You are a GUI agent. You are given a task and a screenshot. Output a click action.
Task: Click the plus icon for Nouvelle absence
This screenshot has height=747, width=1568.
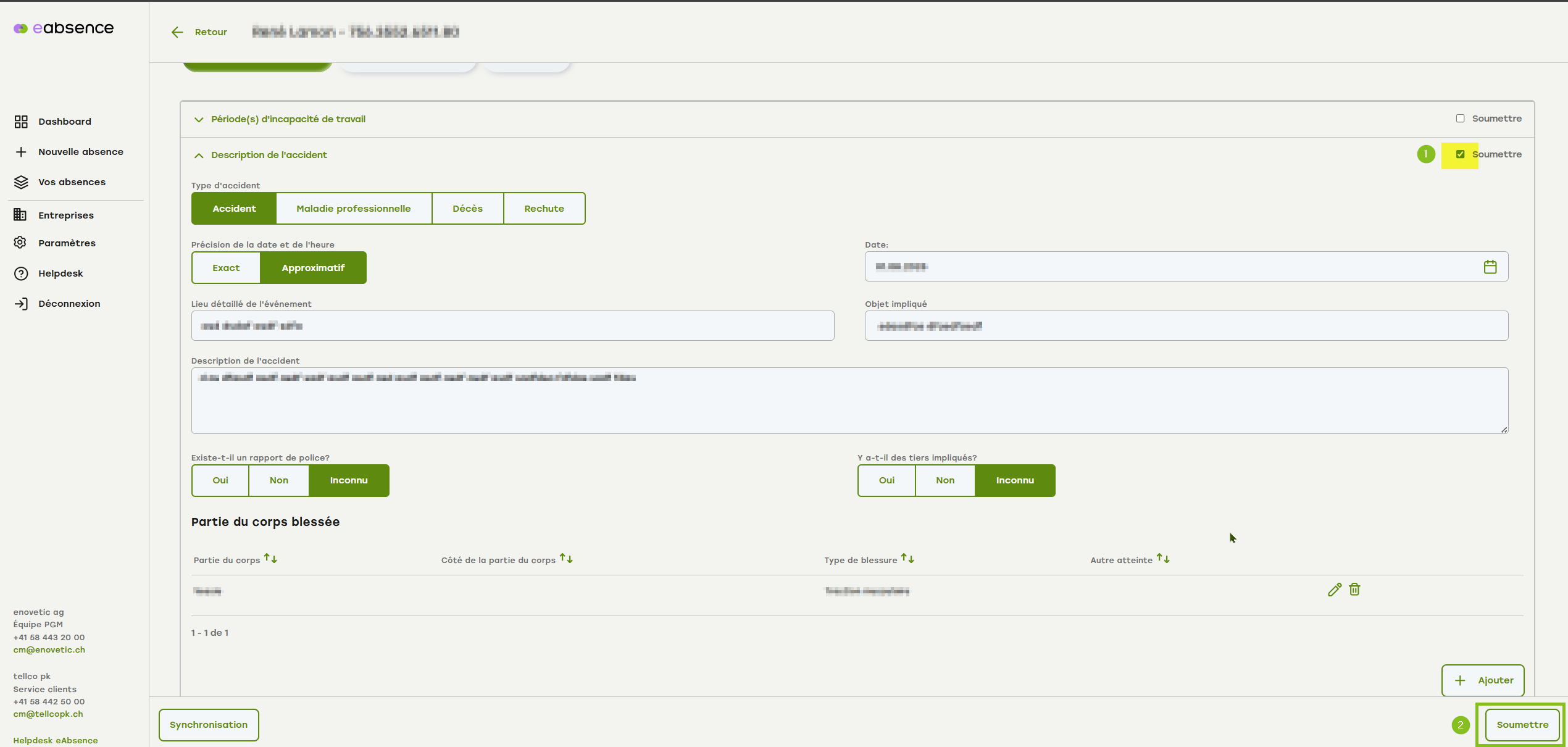21,152
